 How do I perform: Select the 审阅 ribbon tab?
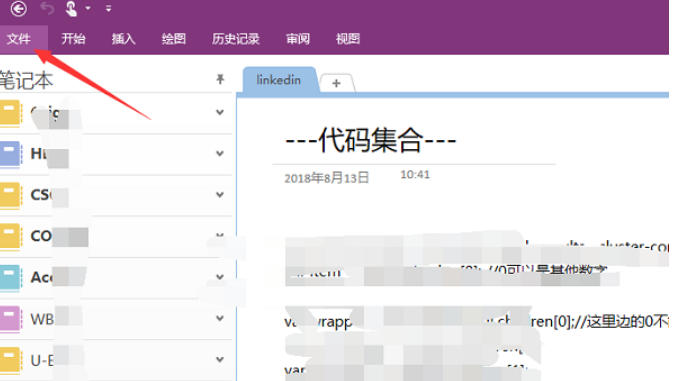(x=298, y=39)
